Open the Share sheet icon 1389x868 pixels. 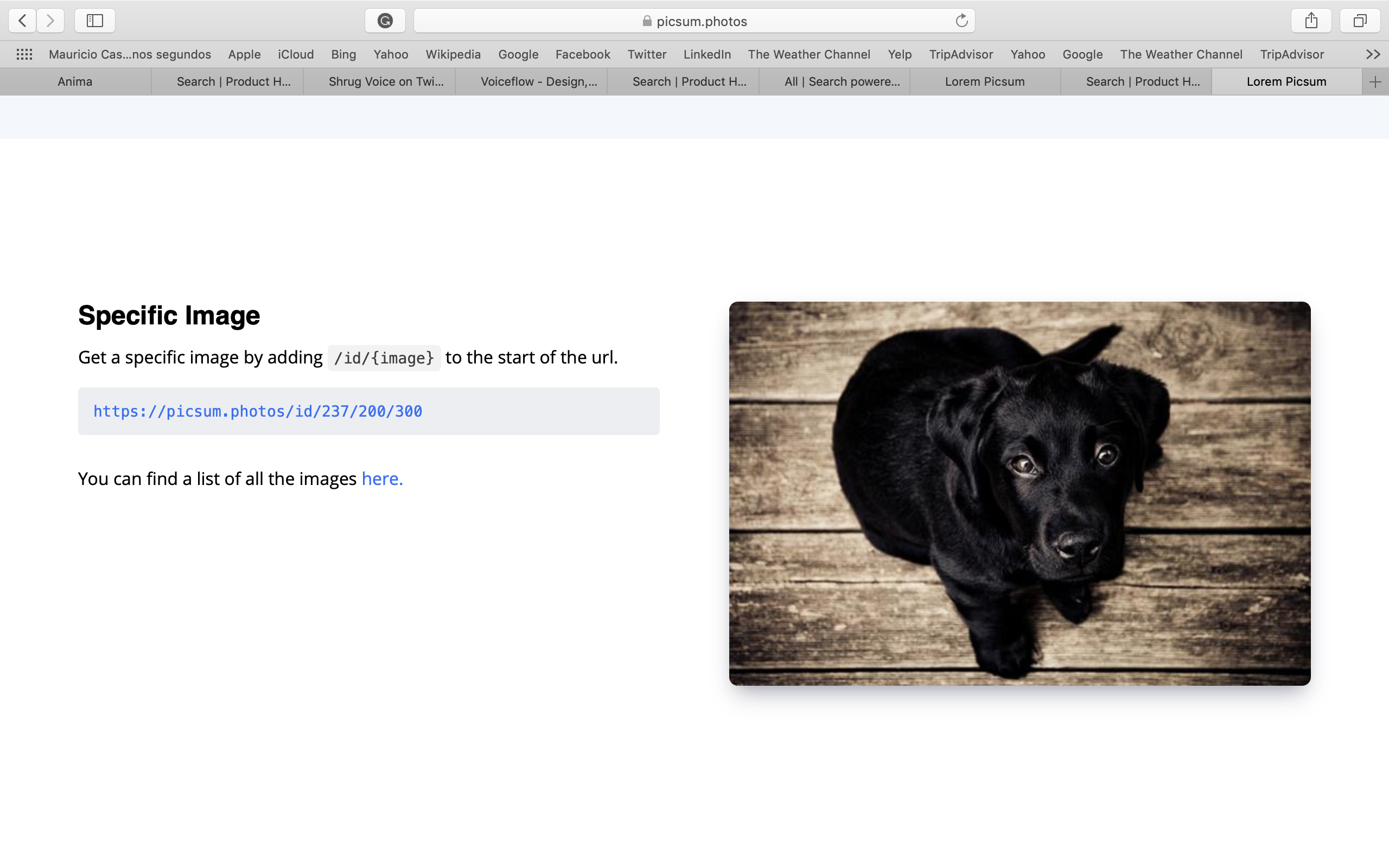click(x=1311, y=21)
